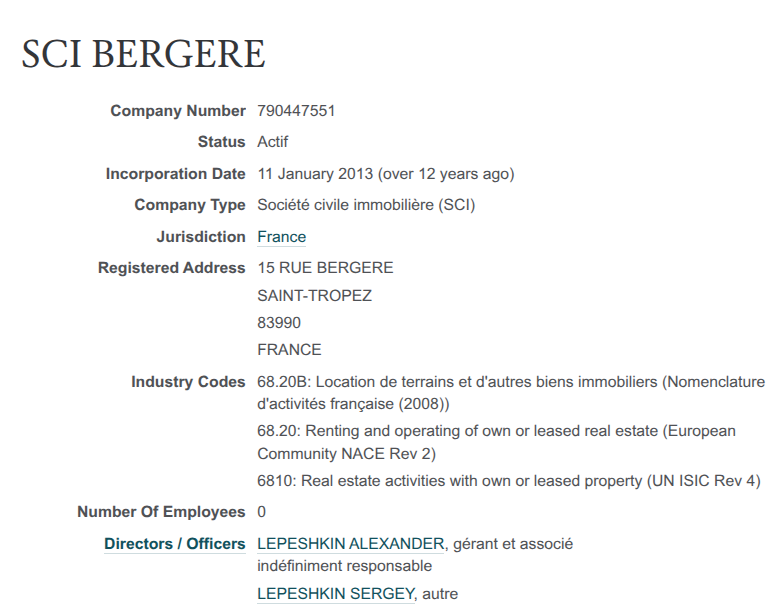Follow the Directors / Officers link
The image size is (780, 615).
(174, 544)
